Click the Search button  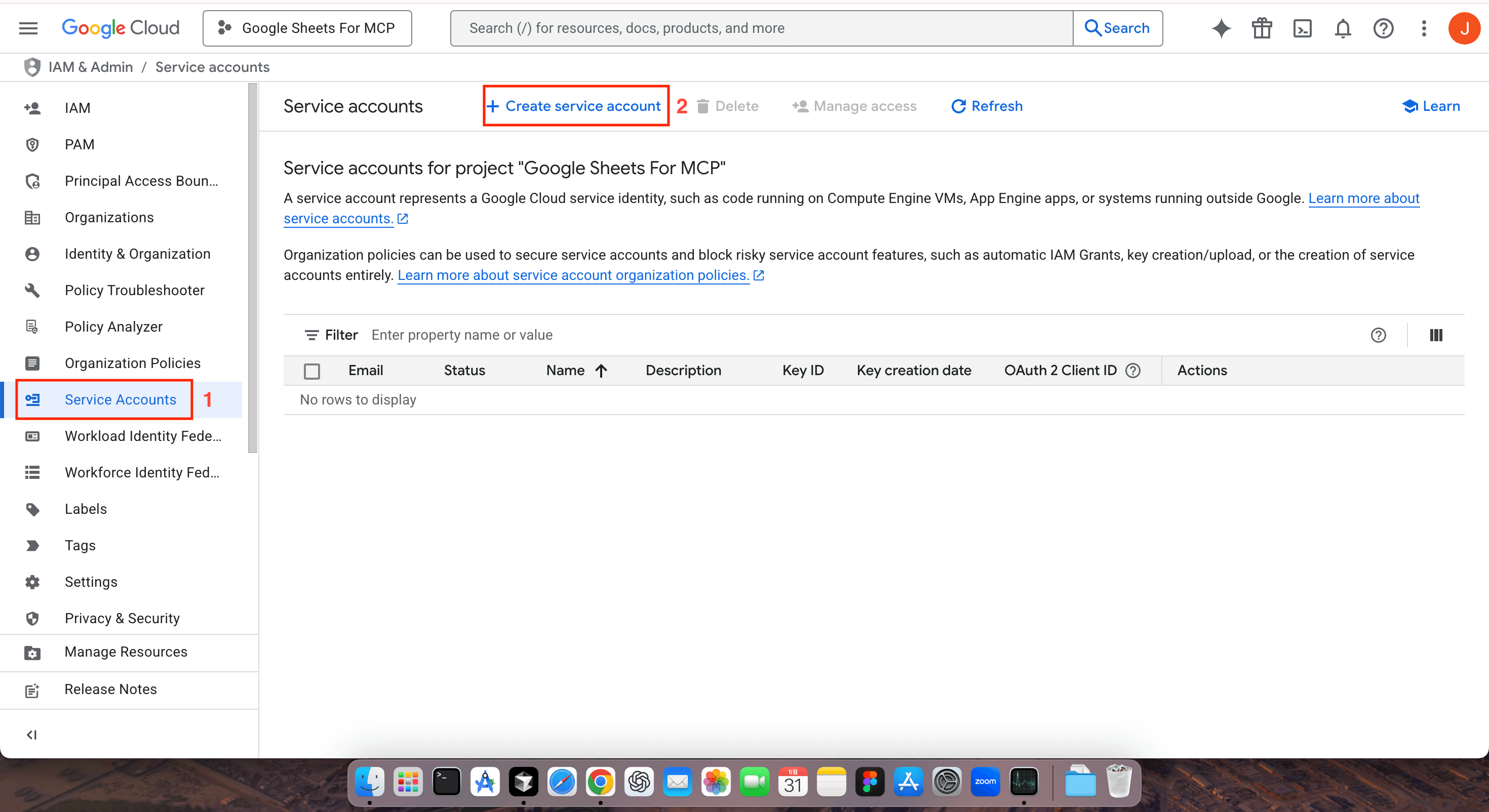coord(1117,28)
